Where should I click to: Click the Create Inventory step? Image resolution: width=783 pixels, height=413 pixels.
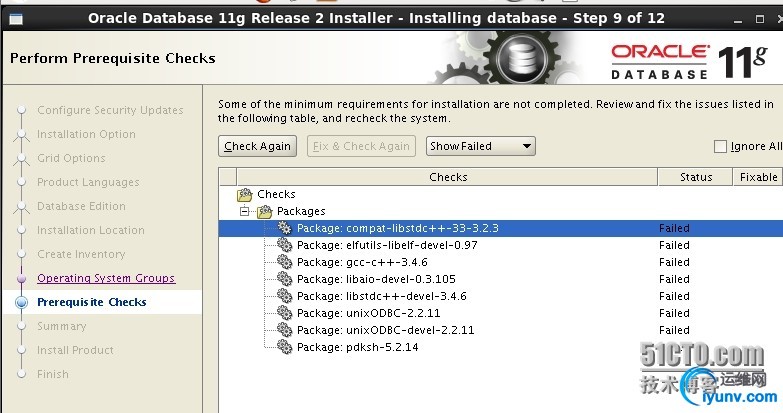(x=81, y=254)
